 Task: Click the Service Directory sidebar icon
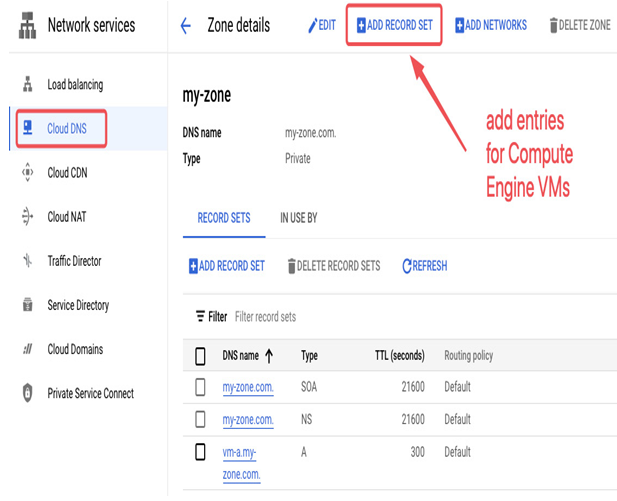(x=28, y=304)
